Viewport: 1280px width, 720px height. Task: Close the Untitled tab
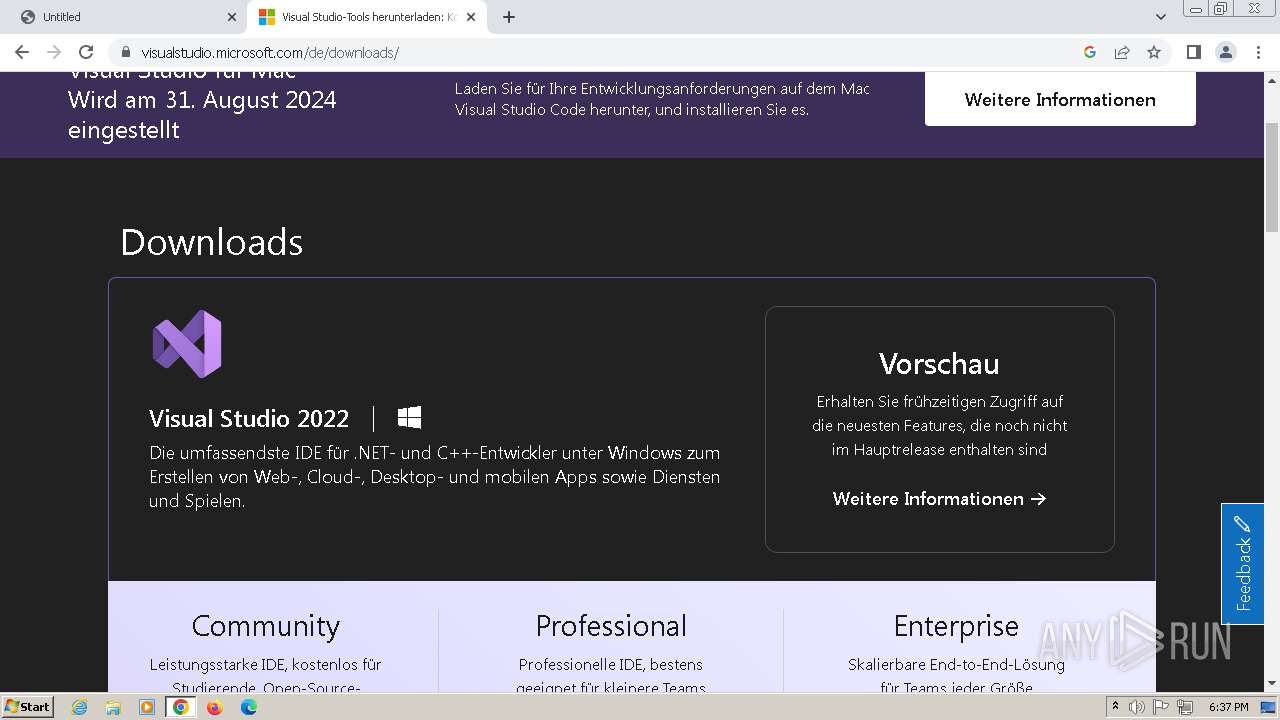(x=232, y=17)
